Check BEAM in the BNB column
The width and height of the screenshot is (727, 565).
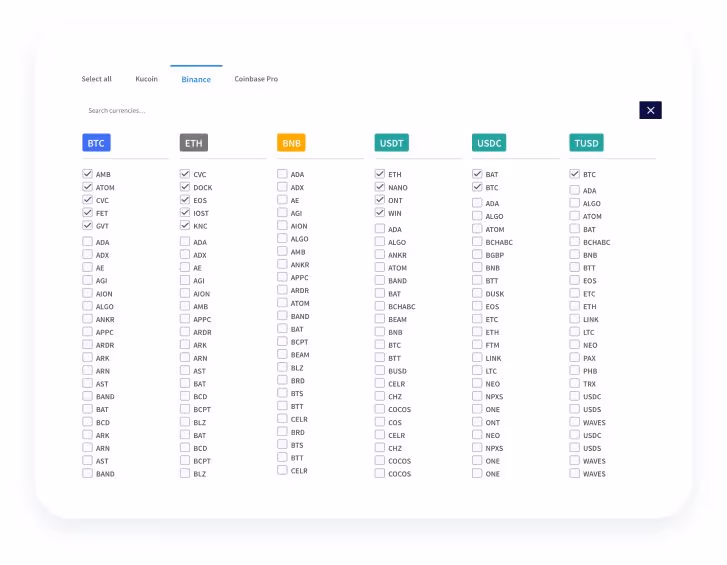[282, 354]
